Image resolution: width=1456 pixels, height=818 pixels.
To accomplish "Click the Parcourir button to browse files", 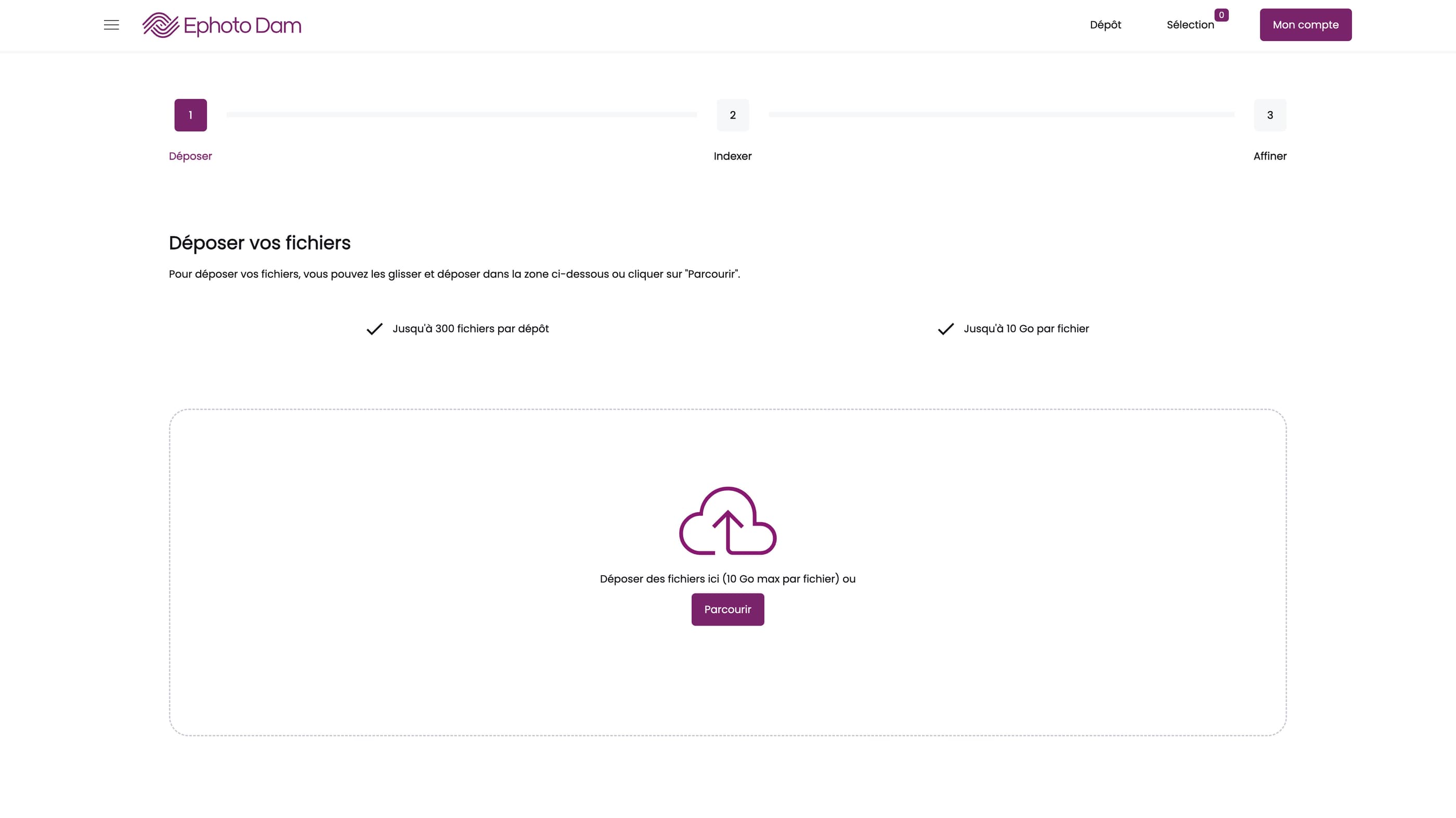I will 727,609.
